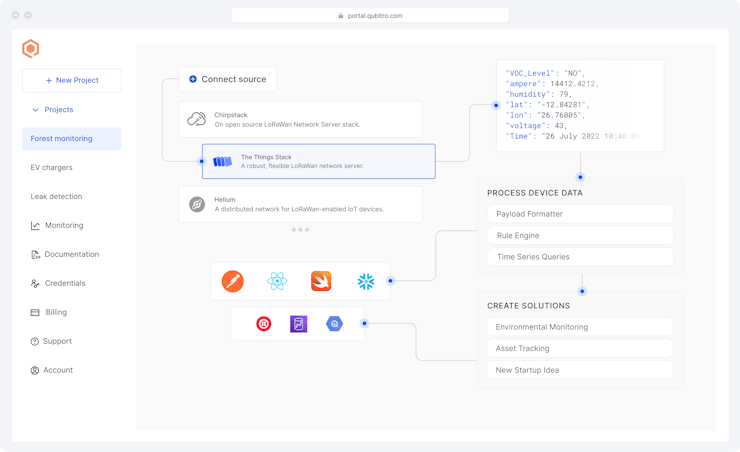This screenshot has height=452, width=740.
Task: Click the Connect source button
Action: point(227,79)
